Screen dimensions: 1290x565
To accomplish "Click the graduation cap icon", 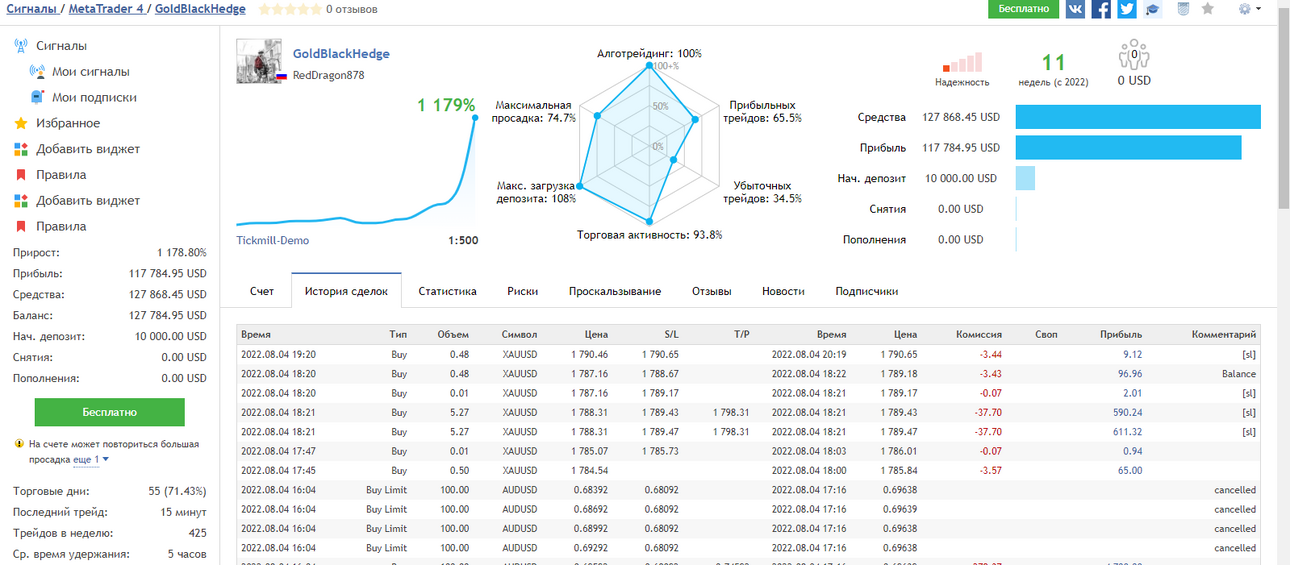I will 1153,9.
